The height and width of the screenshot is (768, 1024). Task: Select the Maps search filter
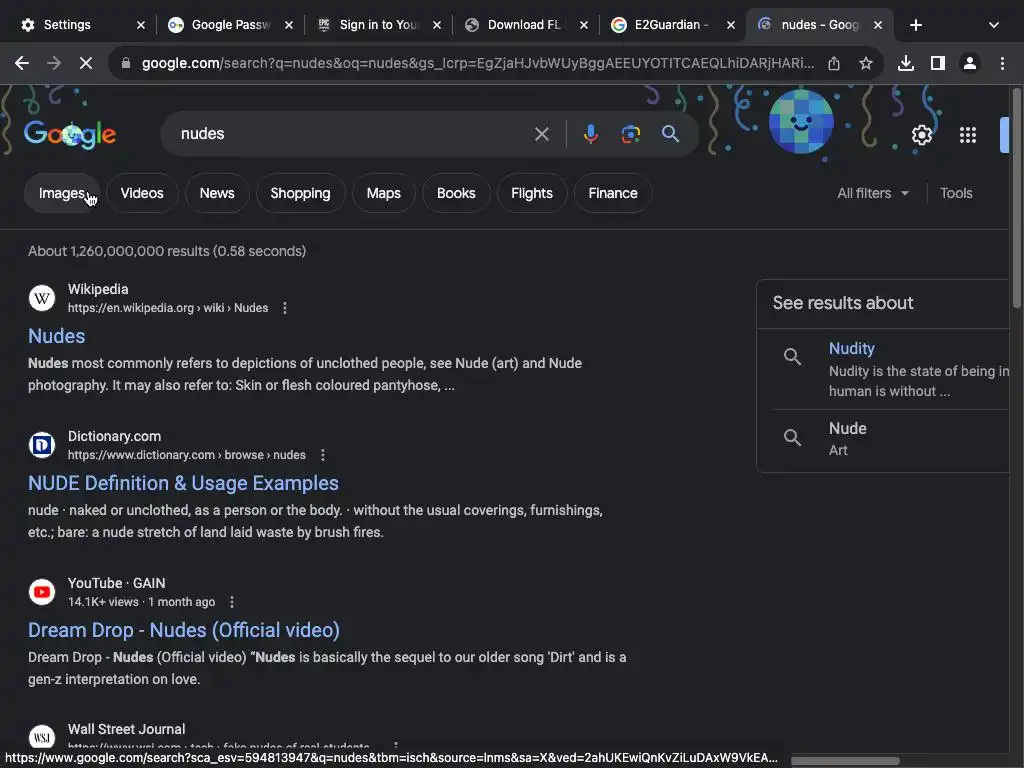[x=383, y=193]
